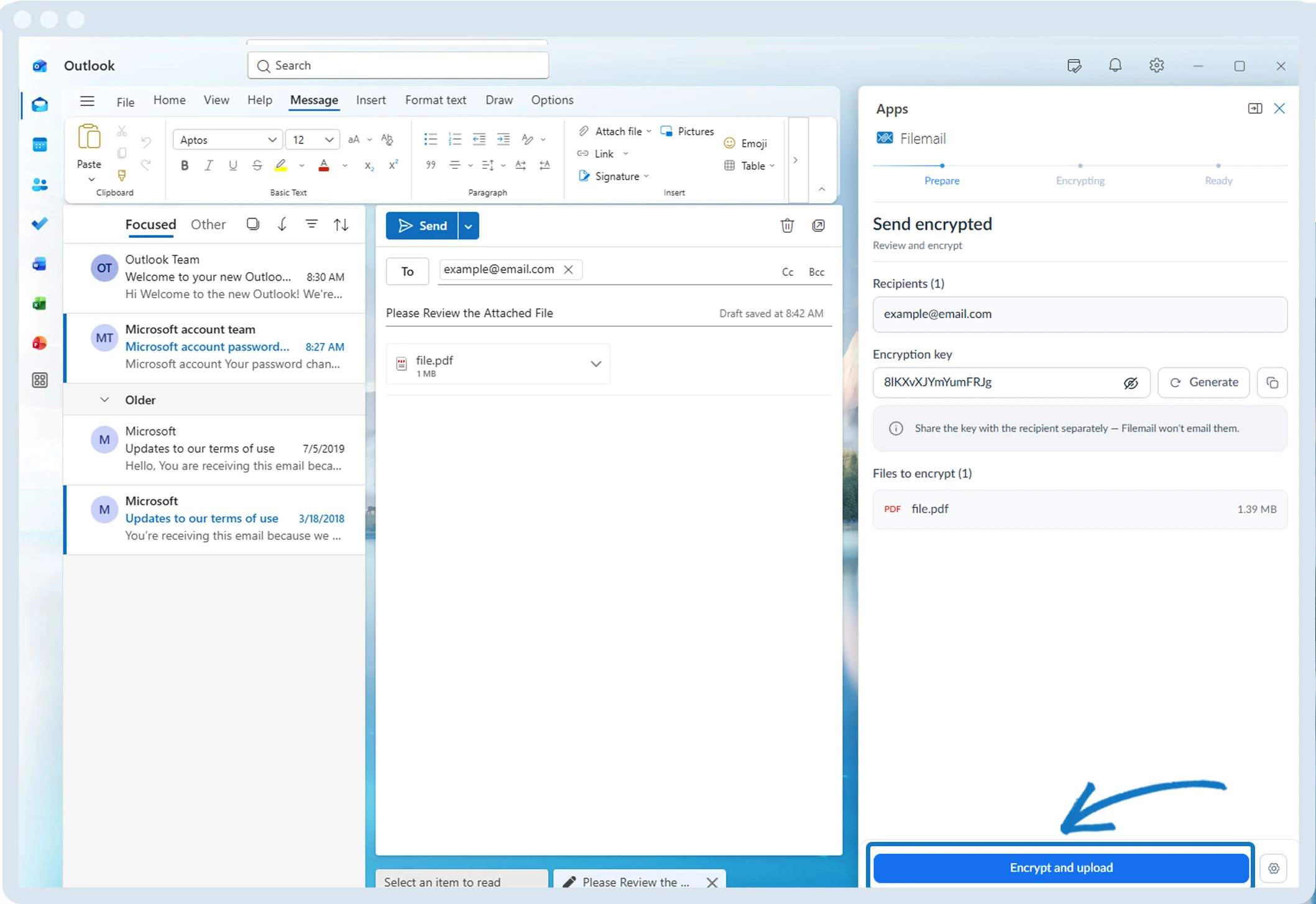This screenshot has height=904, width=1316.
Task: Insert a bulleted list
Action: click(x=430, y=139)
